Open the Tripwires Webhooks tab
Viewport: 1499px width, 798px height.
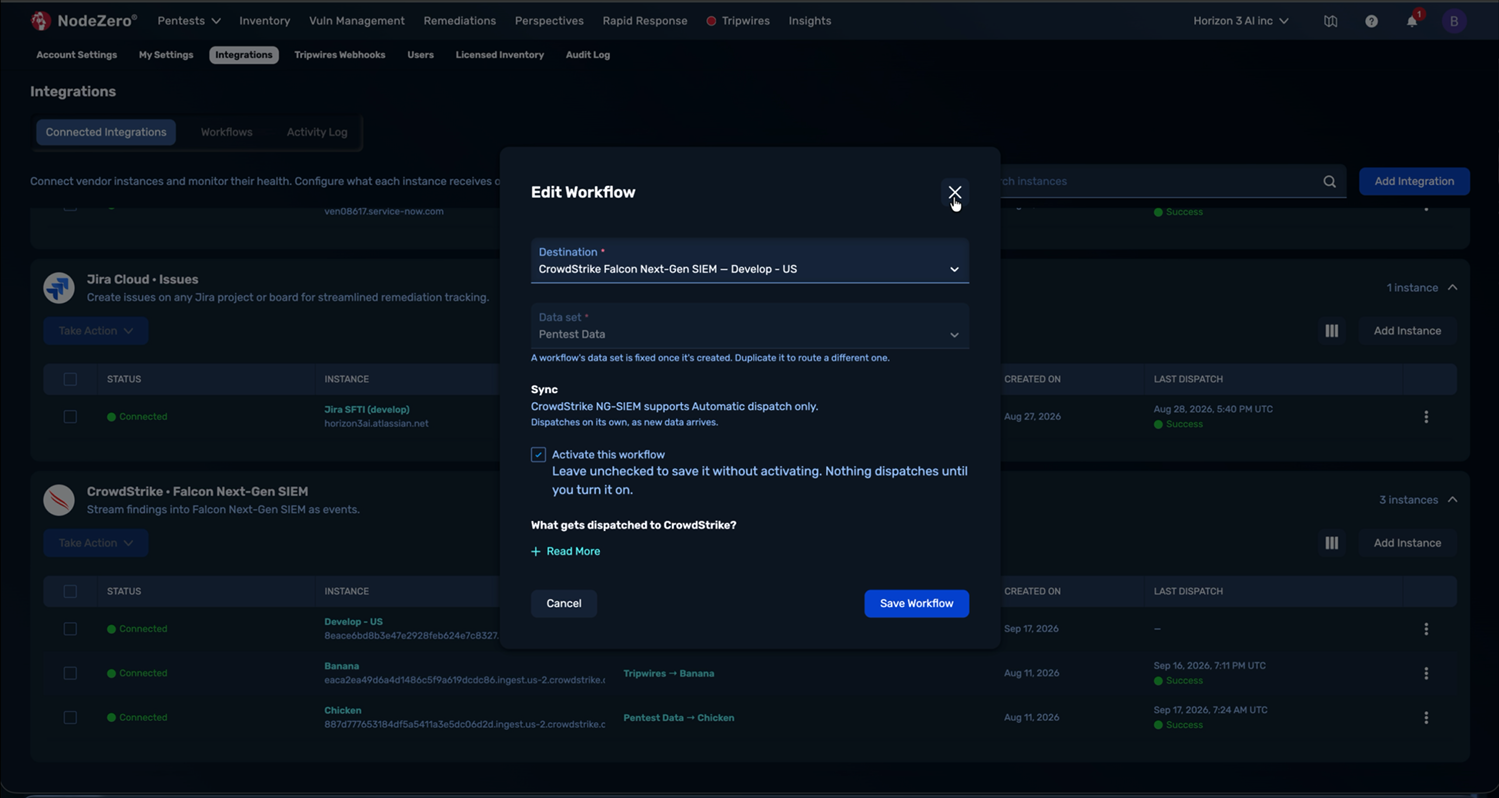tap(340, 55)
